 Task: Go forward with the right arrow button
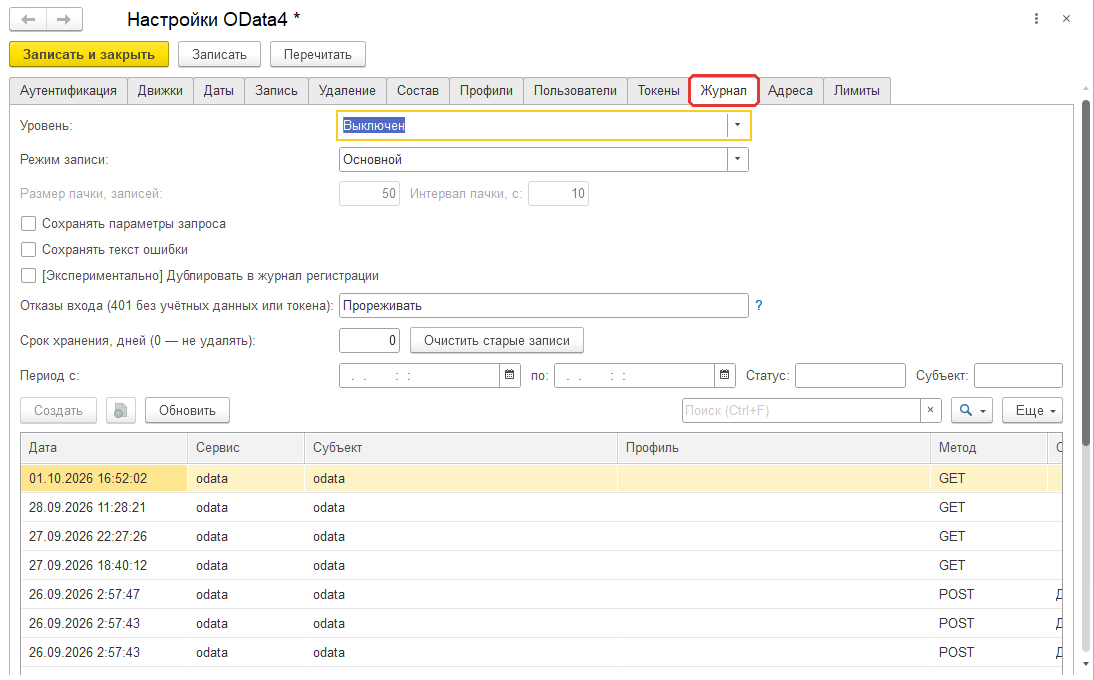[x=64, y=20]
